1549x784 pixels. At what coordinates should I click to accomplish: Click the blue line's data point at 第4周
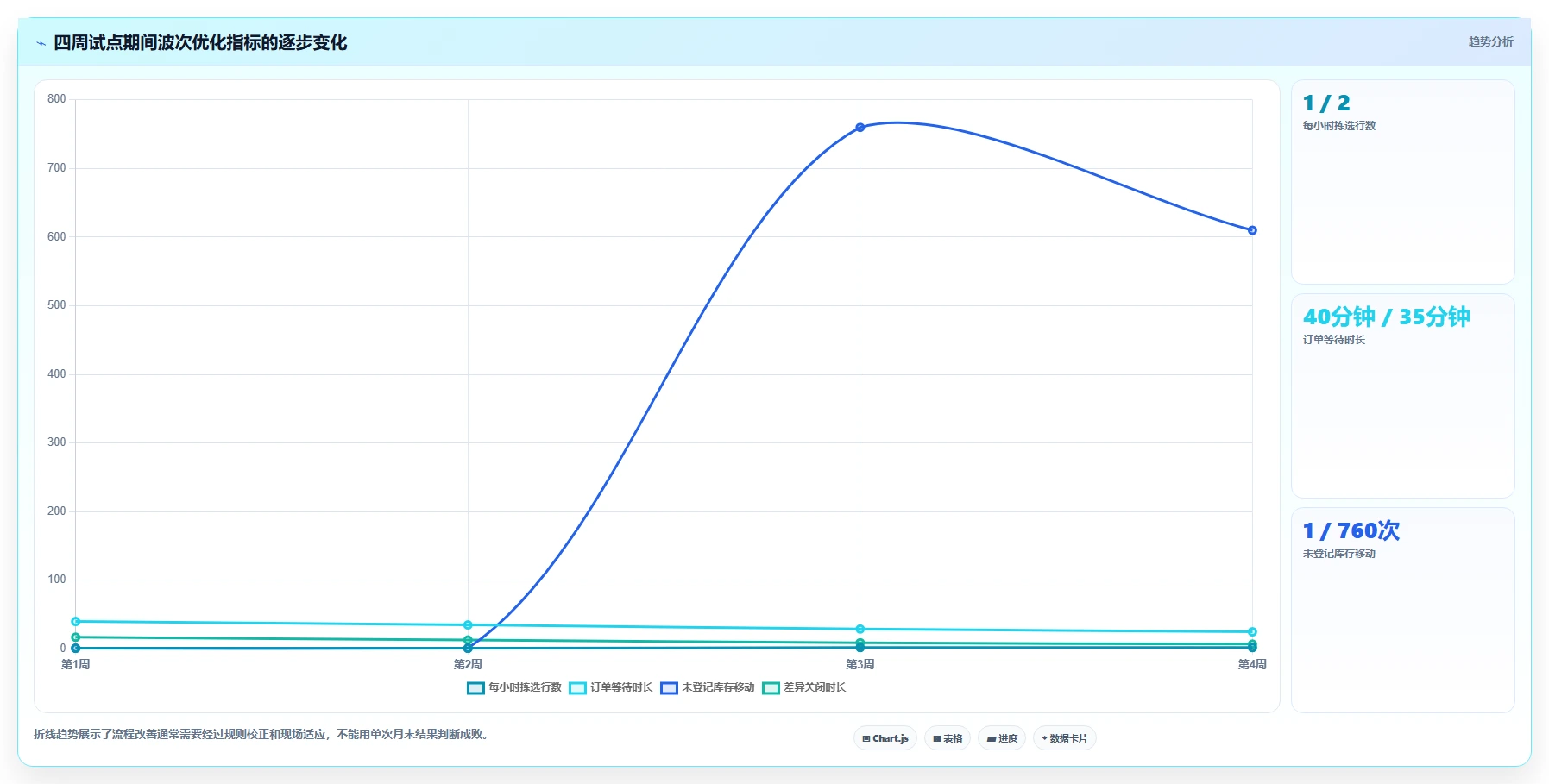[x=1252, y=230]
